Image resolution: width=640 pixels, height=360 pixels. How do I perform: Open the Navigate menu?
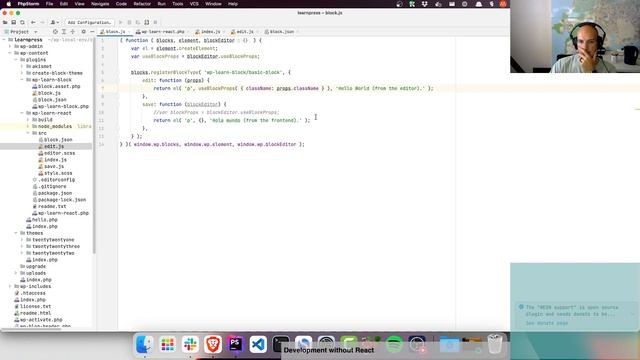(100, 4)
